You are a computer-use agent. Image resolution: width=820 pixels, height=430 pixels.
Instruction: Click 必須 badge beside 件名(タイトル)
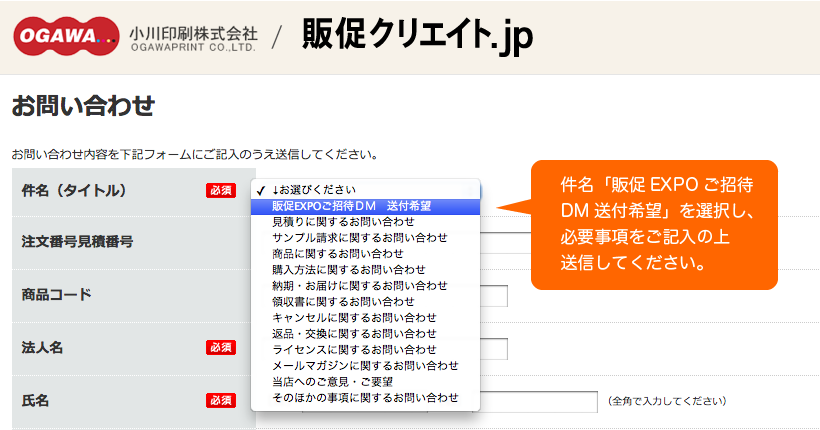coord(221,190)
